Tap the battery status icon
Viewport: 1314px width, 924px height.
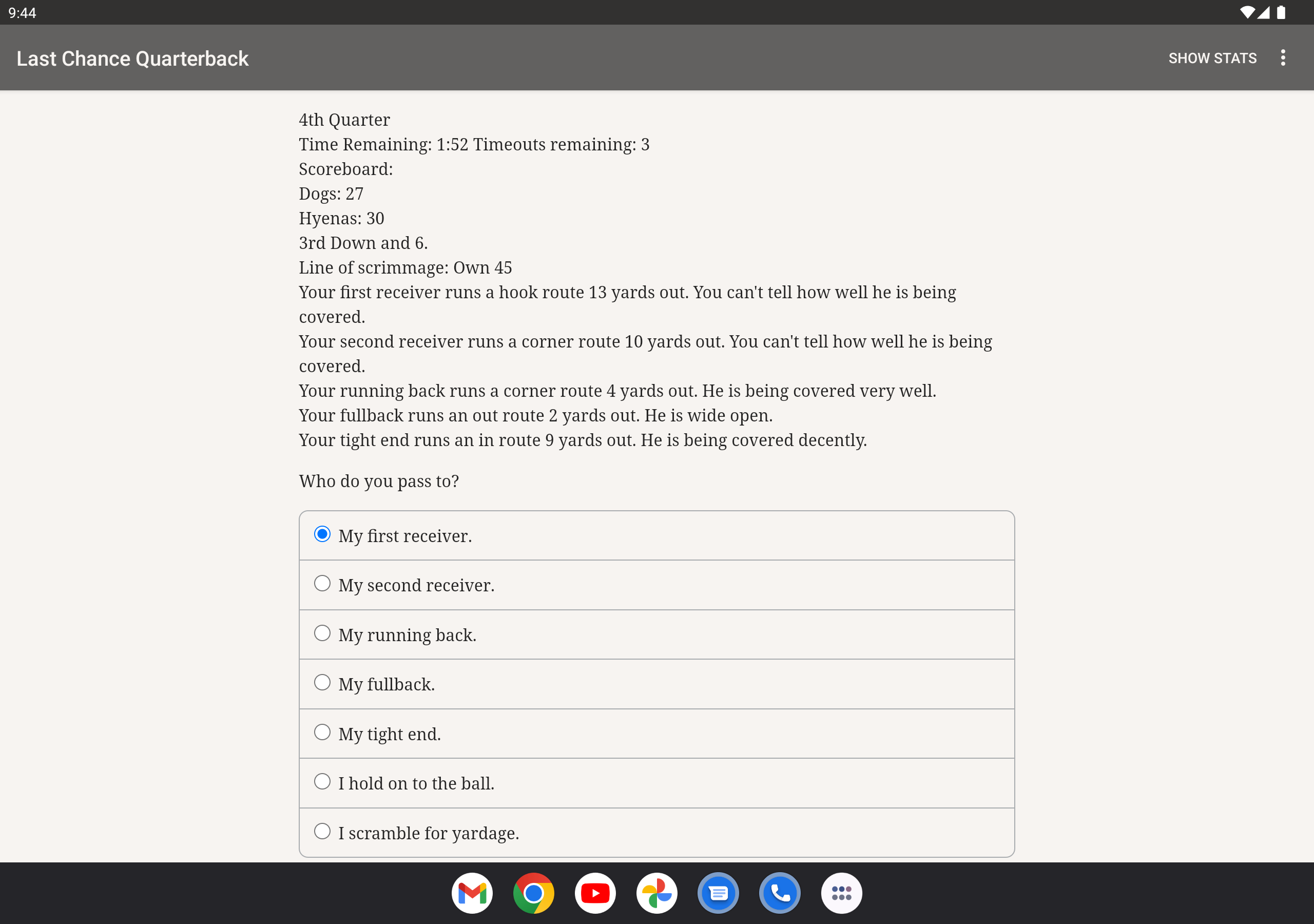tap(1281, 12)
